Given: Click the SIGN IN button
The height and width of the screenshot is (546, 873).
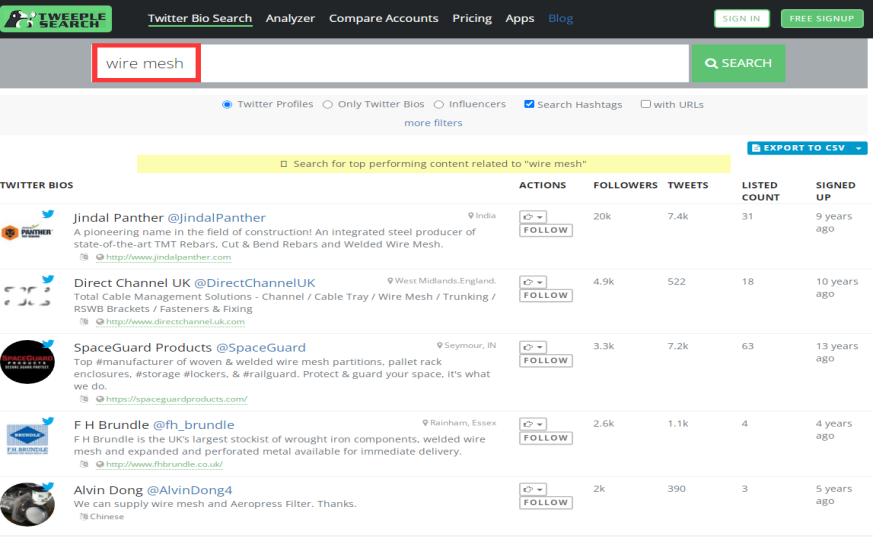Looking at the screenshot, I should (742, 18).
